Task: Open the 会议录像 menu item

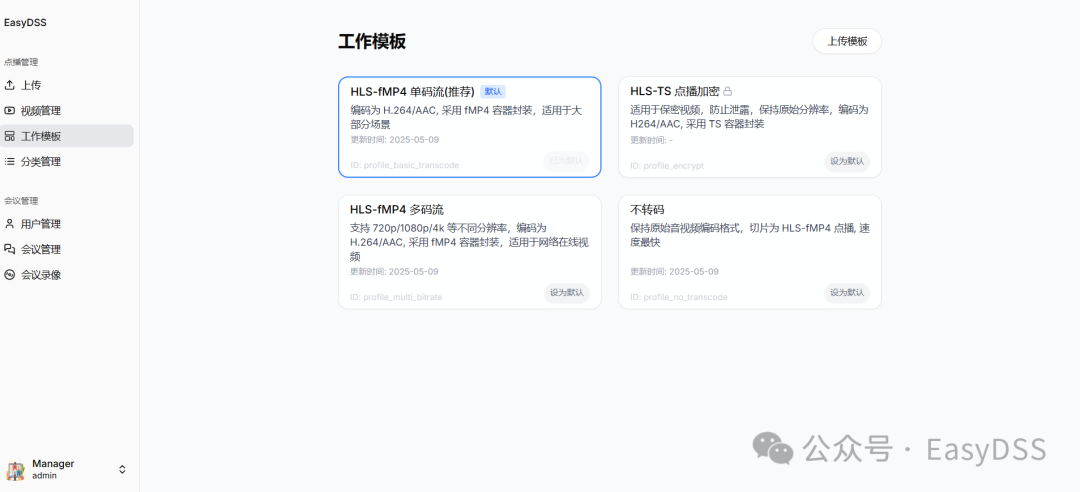Action: tap(67, 275)
